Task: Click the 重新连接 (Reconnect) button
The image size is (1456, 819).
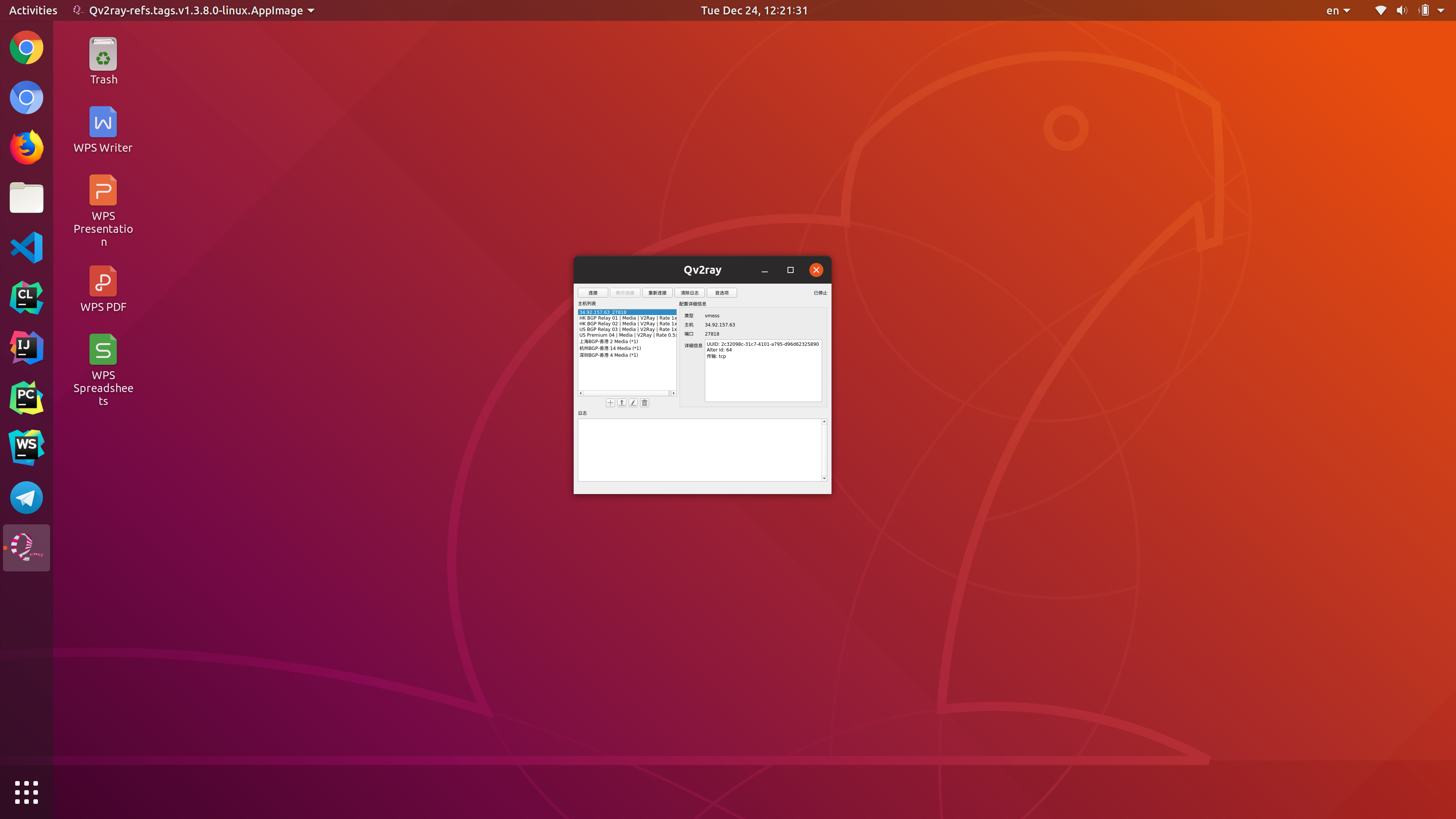Action: coord(657,293)
